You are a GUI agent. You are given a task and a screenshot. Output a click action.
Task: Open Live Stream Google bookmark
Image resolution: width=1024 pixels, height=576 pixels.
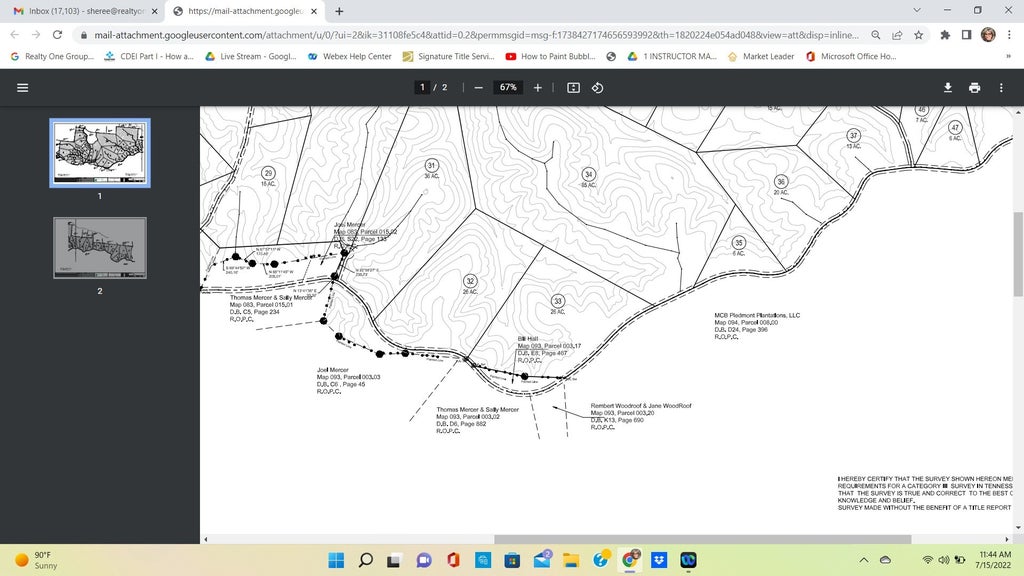click(x=251, y=56)
